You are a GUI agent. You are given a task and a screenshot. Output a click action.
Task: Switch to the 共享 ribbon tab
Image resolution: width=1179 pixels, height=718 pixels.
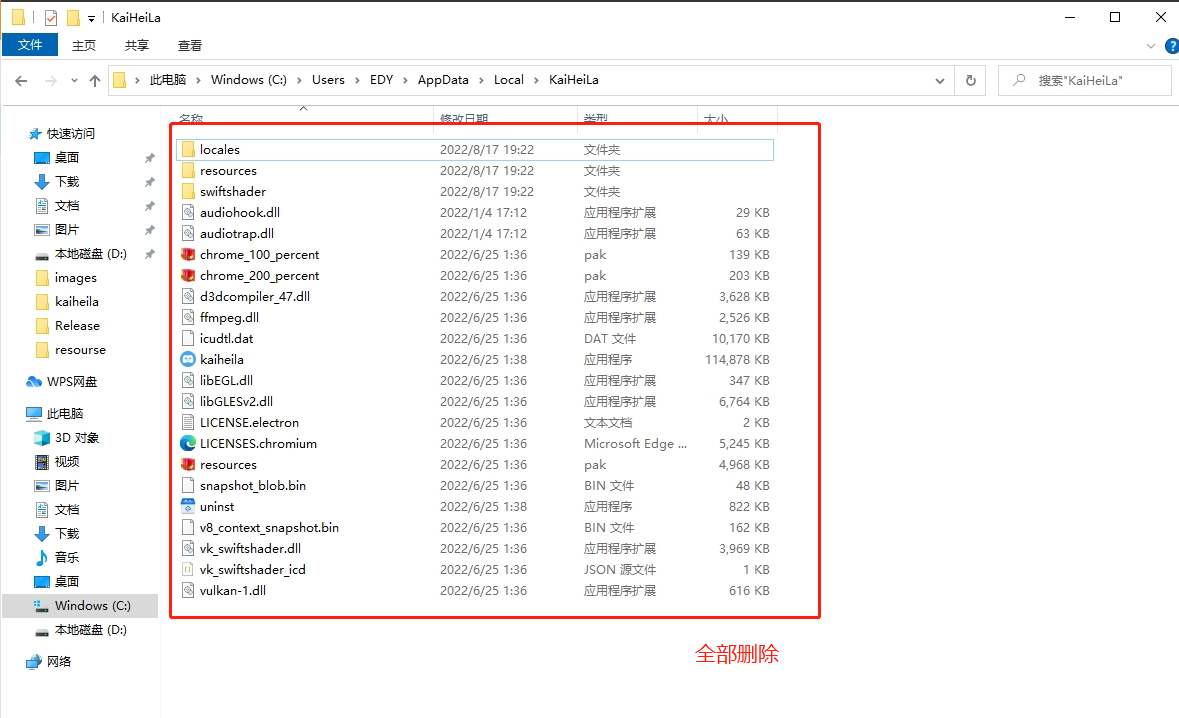137,46
